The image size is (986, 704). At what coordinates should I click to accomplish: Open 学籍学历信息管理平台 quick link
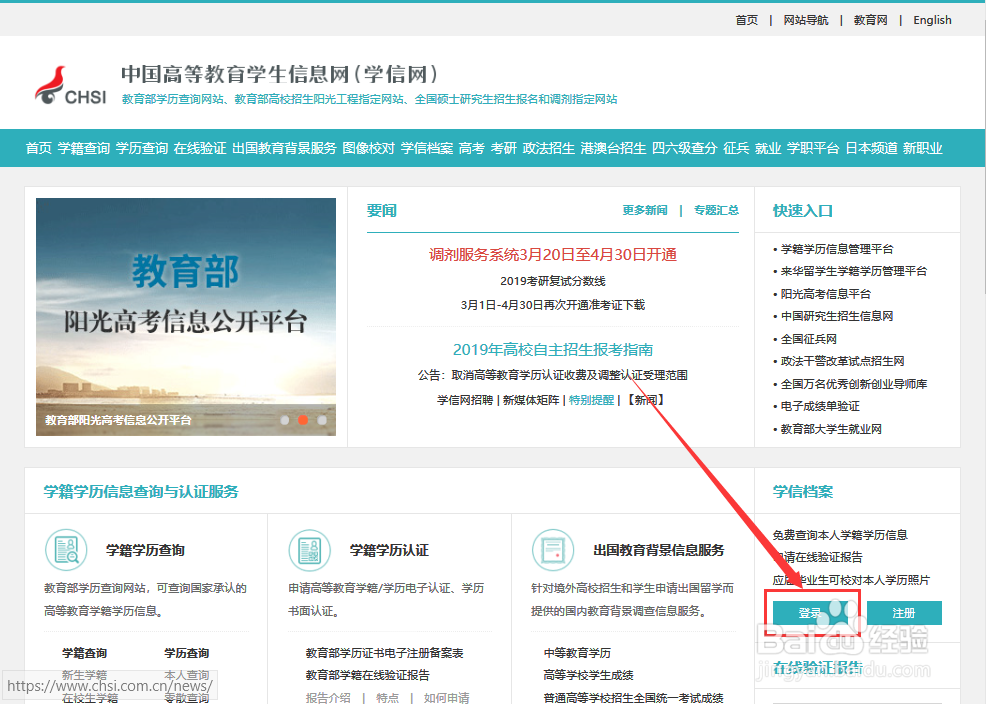(x=836, y=249)
